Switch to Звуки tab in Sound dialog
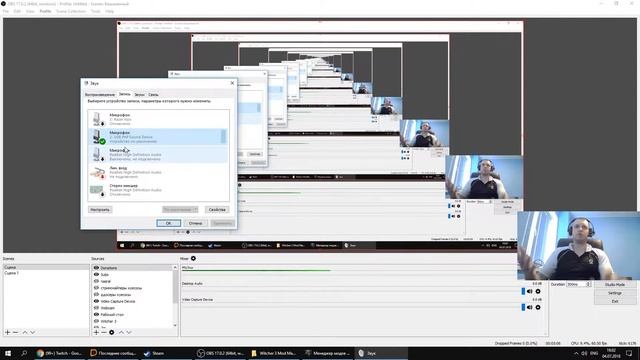Screen dimensions: 640x360 pyautogui.click(x=139, y=95)
